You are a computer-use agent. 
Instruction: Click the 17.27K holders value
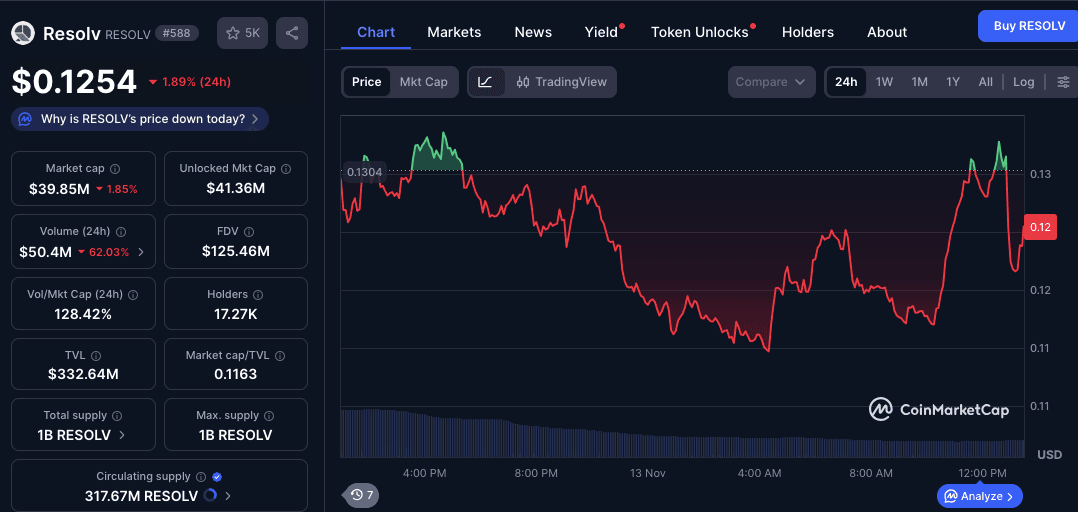(236, 315)
